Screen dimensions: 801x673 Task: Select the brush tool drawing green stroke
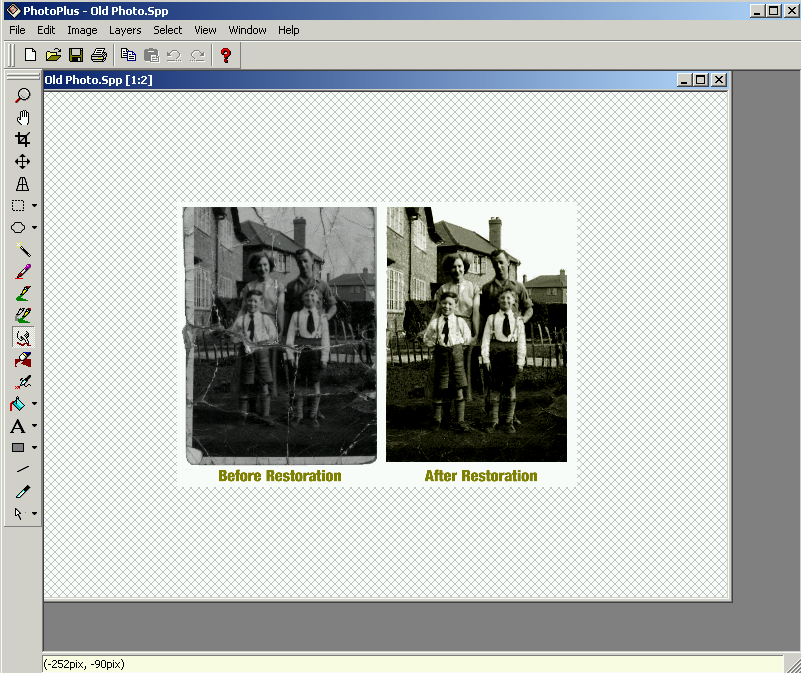[22, 293]
